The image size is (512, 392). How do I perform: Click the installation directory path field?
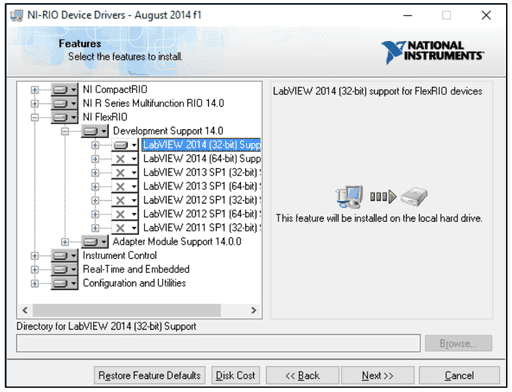tap(218, 343)
